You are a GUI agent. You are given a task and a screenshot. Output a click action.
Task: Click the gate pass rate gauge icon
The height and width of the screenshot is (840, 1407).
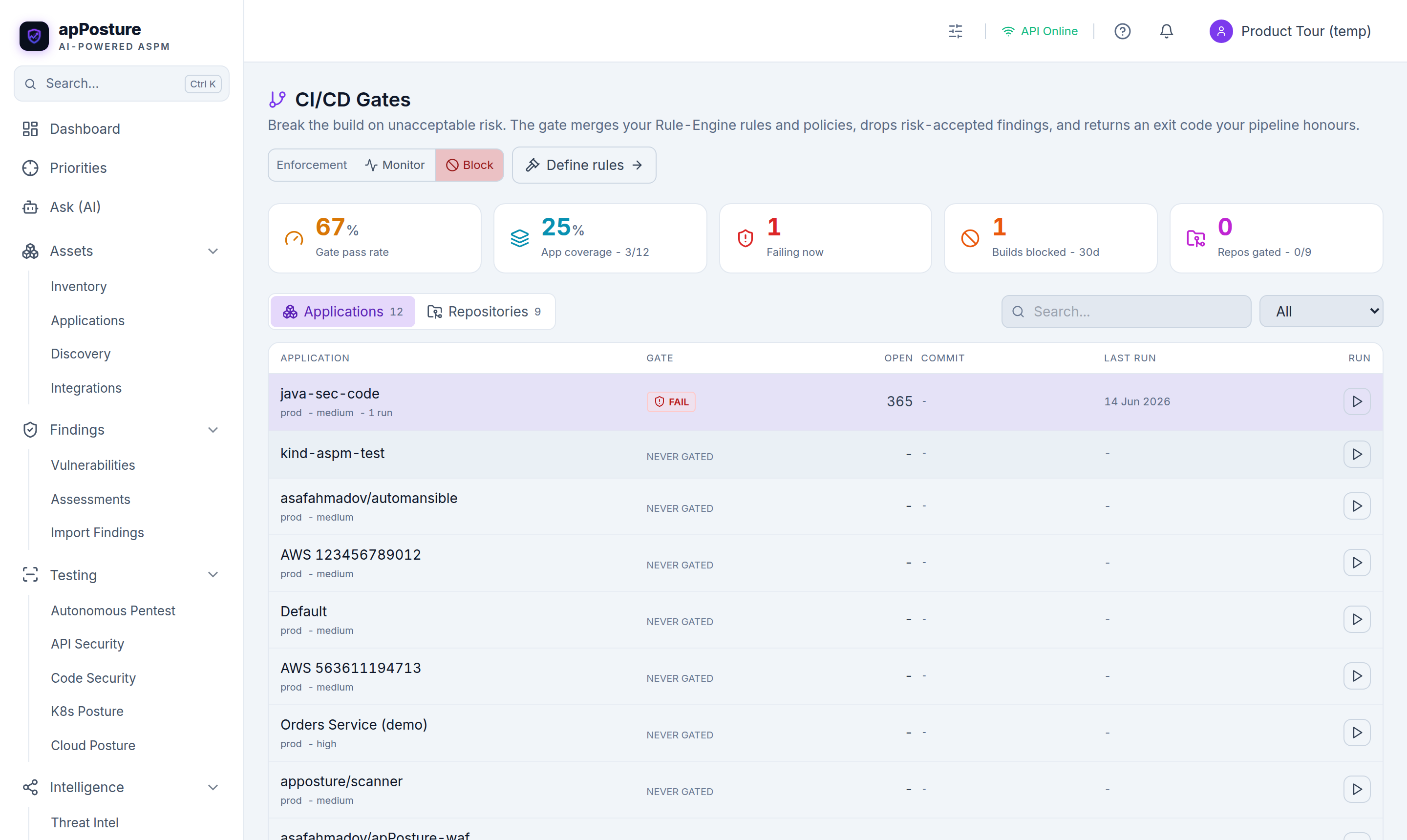pyautogui.click(x=294, y=238)
